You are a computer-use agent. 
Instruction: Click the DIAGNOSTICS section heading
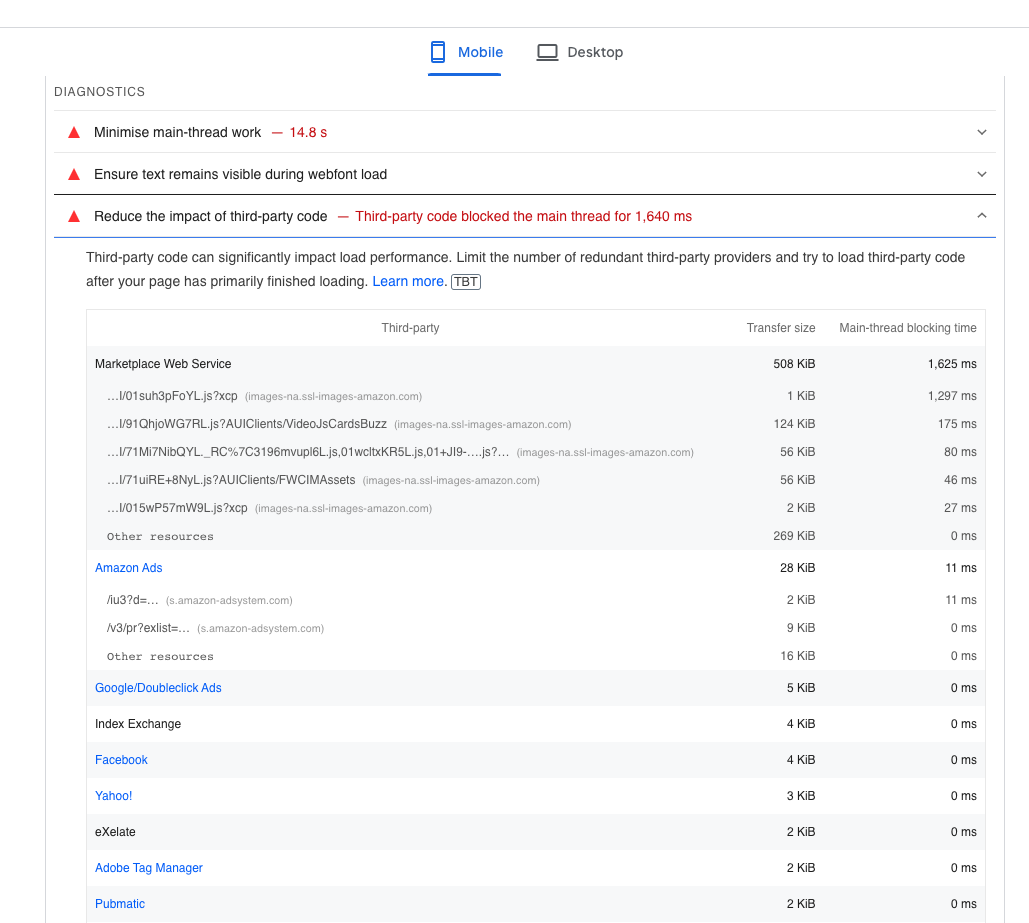[100, 92]
